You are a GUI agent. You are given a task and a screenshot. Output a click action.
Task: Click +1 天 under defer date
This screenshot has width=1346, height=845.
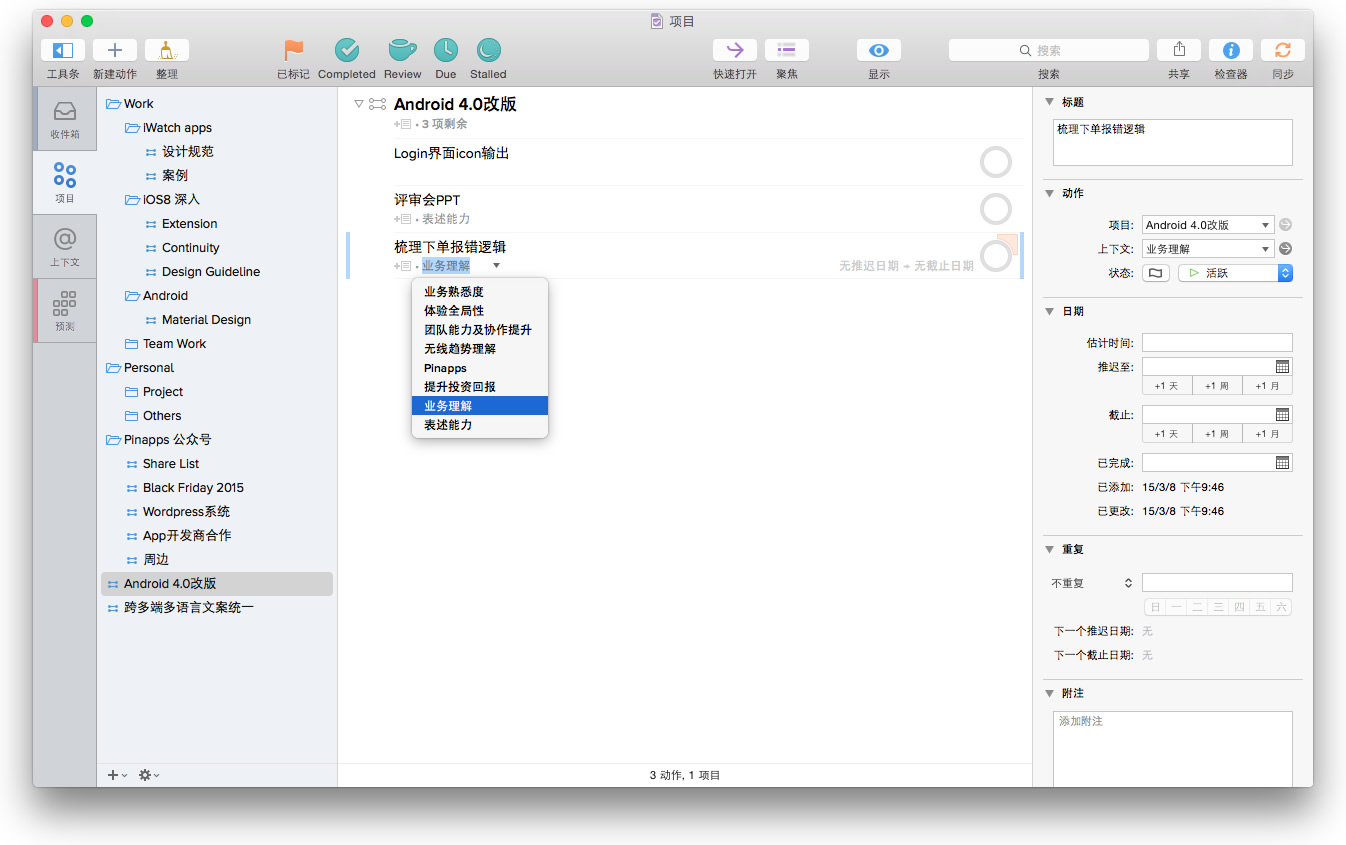(1167, 386)
